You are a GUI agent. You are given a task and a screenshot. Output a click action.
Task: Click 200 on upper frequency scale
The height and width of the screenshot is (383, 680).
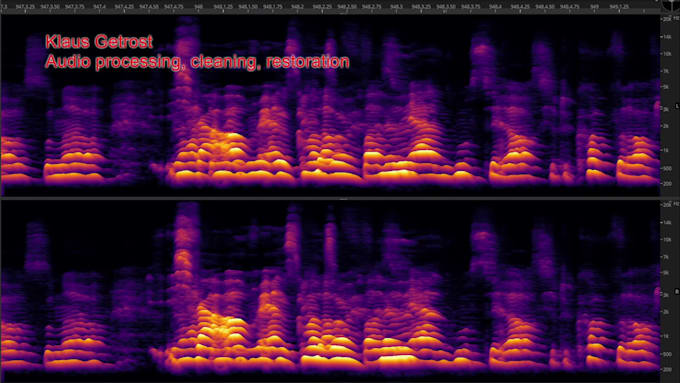(x=667, y=184)
